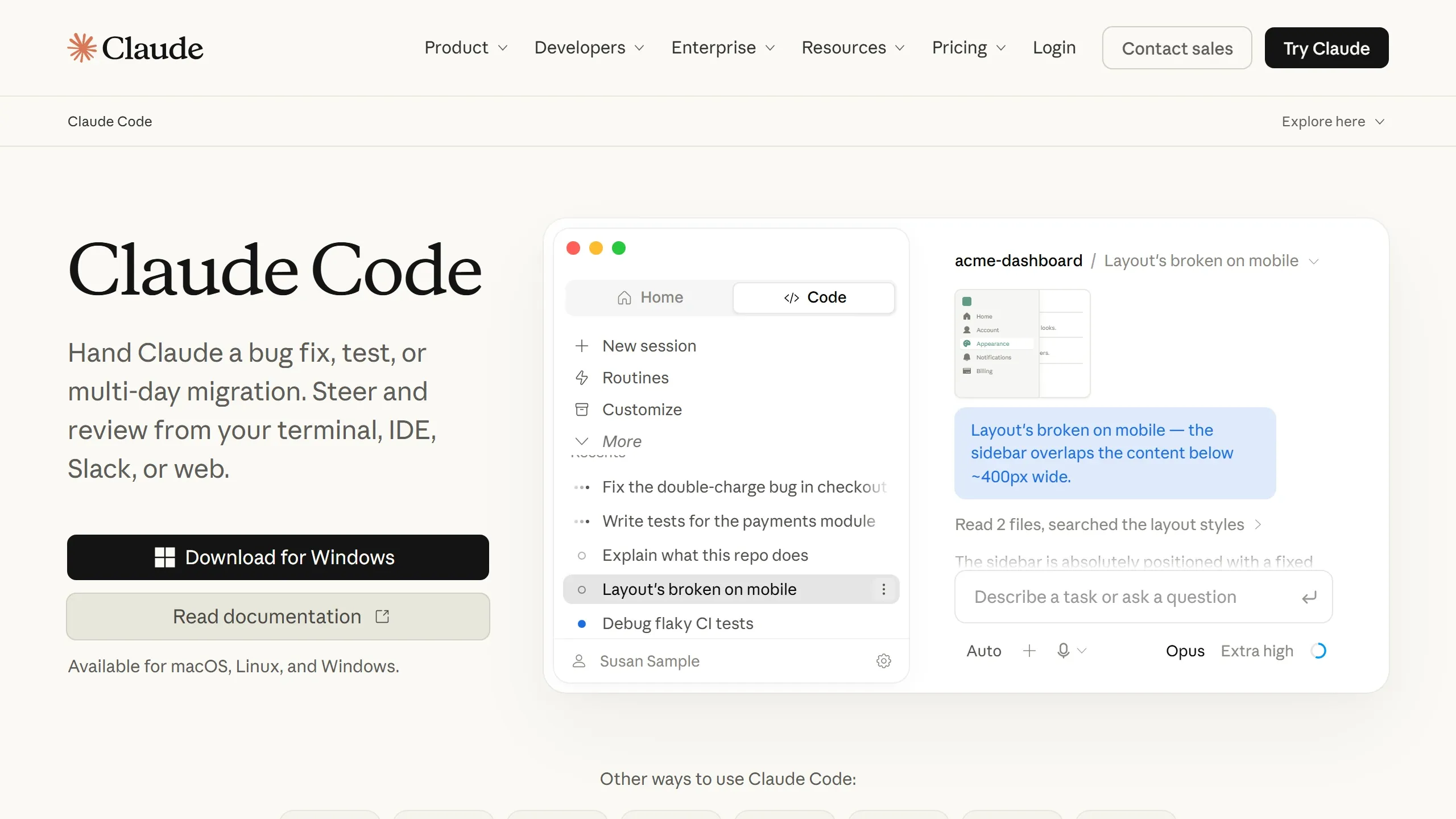Image resolution: width=1456 pixels, height=819 pixels.
Task: Click the enter arrow icon in prompt box
Action: [1309, 597]
